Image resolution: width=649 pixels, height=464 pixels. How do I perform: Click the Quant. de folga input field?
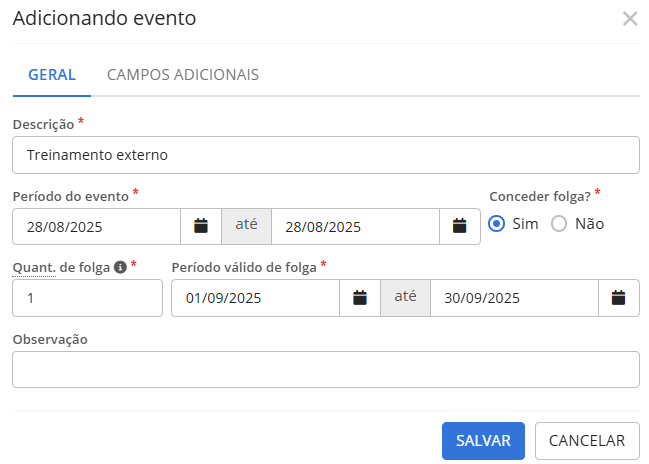pos(87,298)
